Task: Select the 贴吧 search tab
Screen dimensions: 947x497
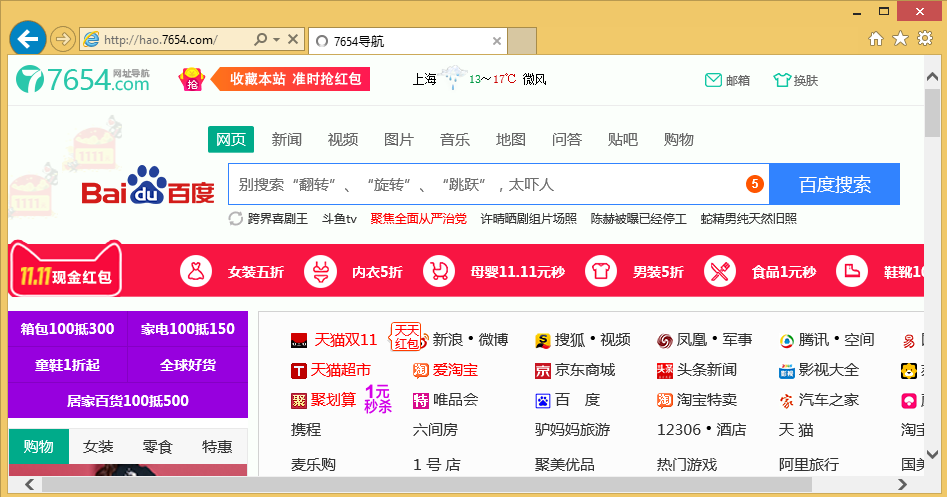Action: tap(623, 139)
